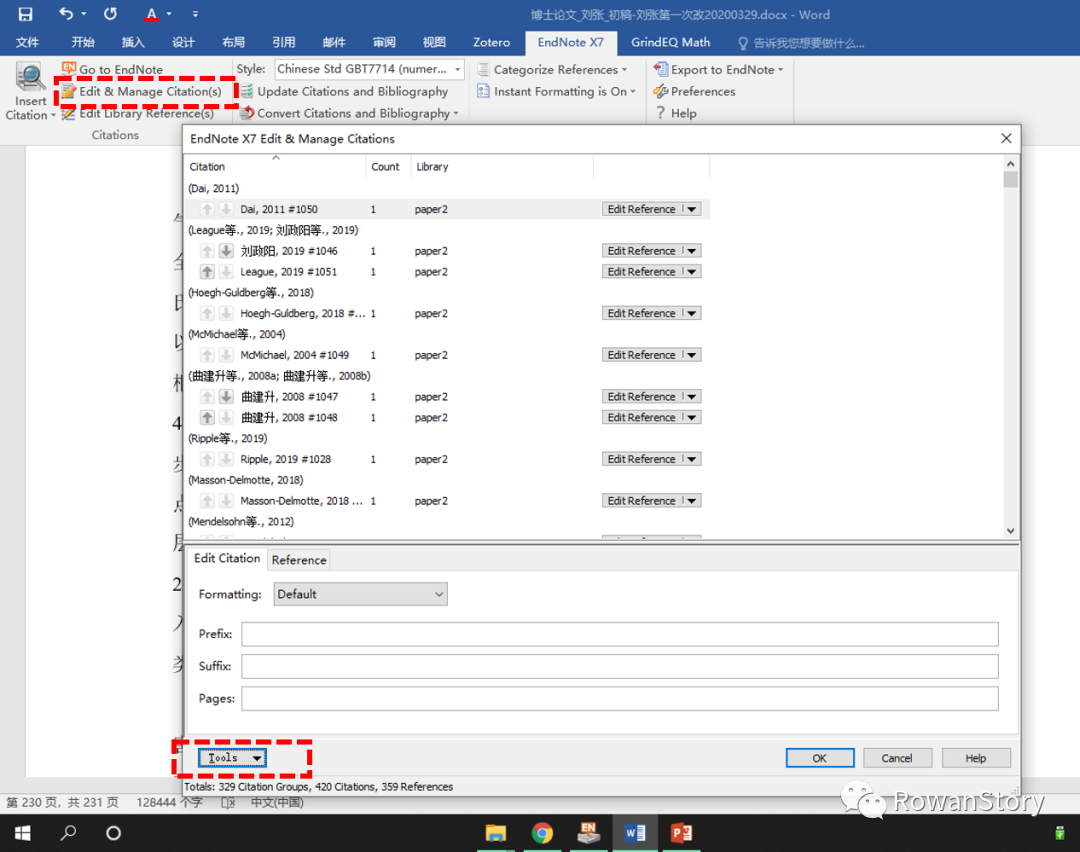The height and width of the screenshot is (852, 1080).
Task: Click the citation list scrollbar up arrow
Action: click(1010, 164)
